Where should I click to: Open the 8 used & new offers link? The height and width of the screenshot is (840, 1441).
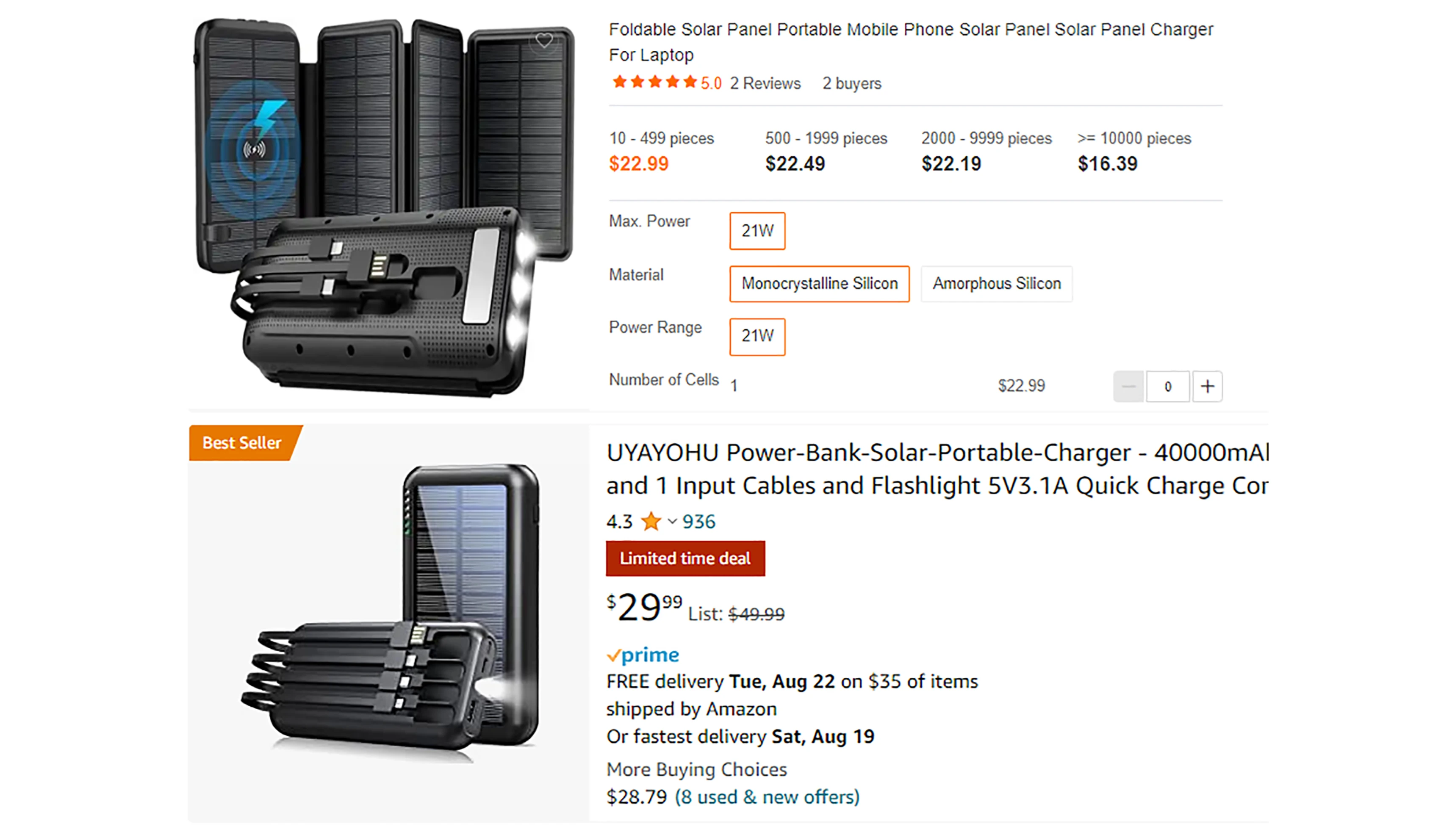[767, 796]
